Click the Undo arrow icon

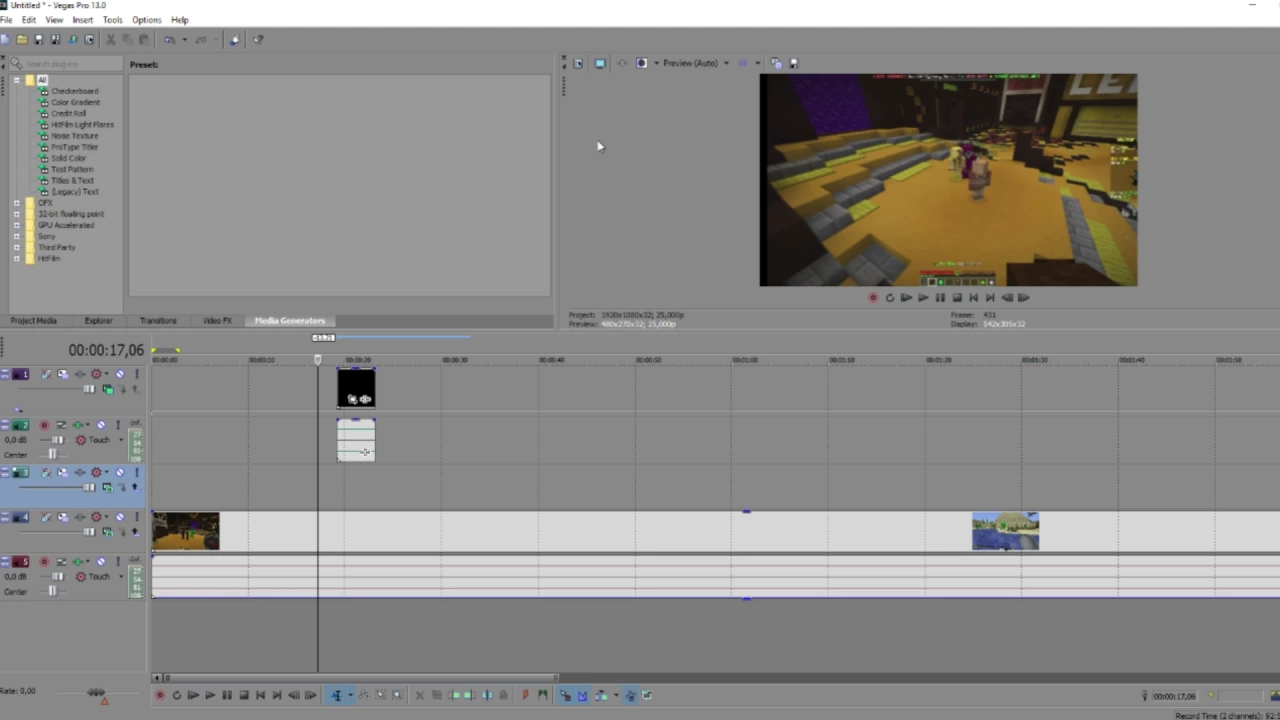coord(170,40)
